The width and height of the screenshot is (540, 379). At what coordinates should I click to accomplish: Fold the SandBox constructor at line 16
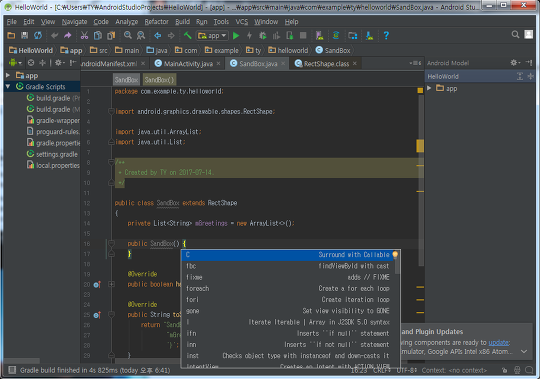111,244
